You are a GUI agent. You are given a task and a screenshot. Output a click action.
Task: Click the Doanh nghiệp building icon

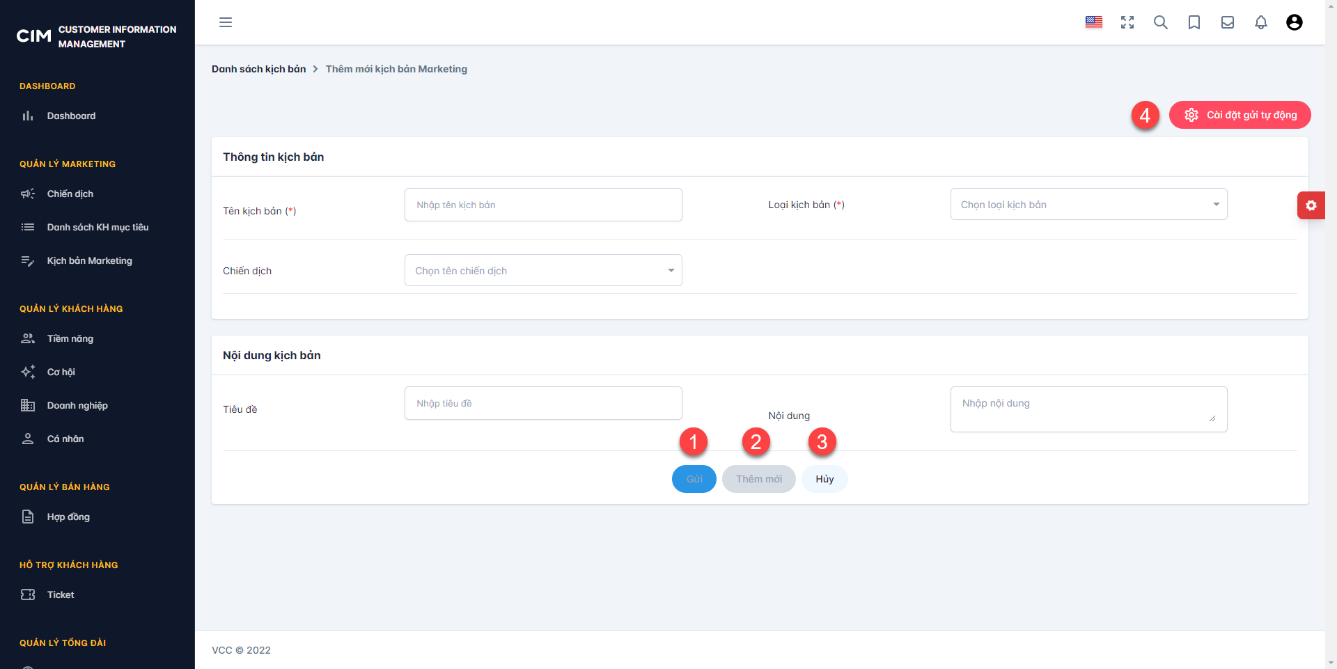click(28, 406)
